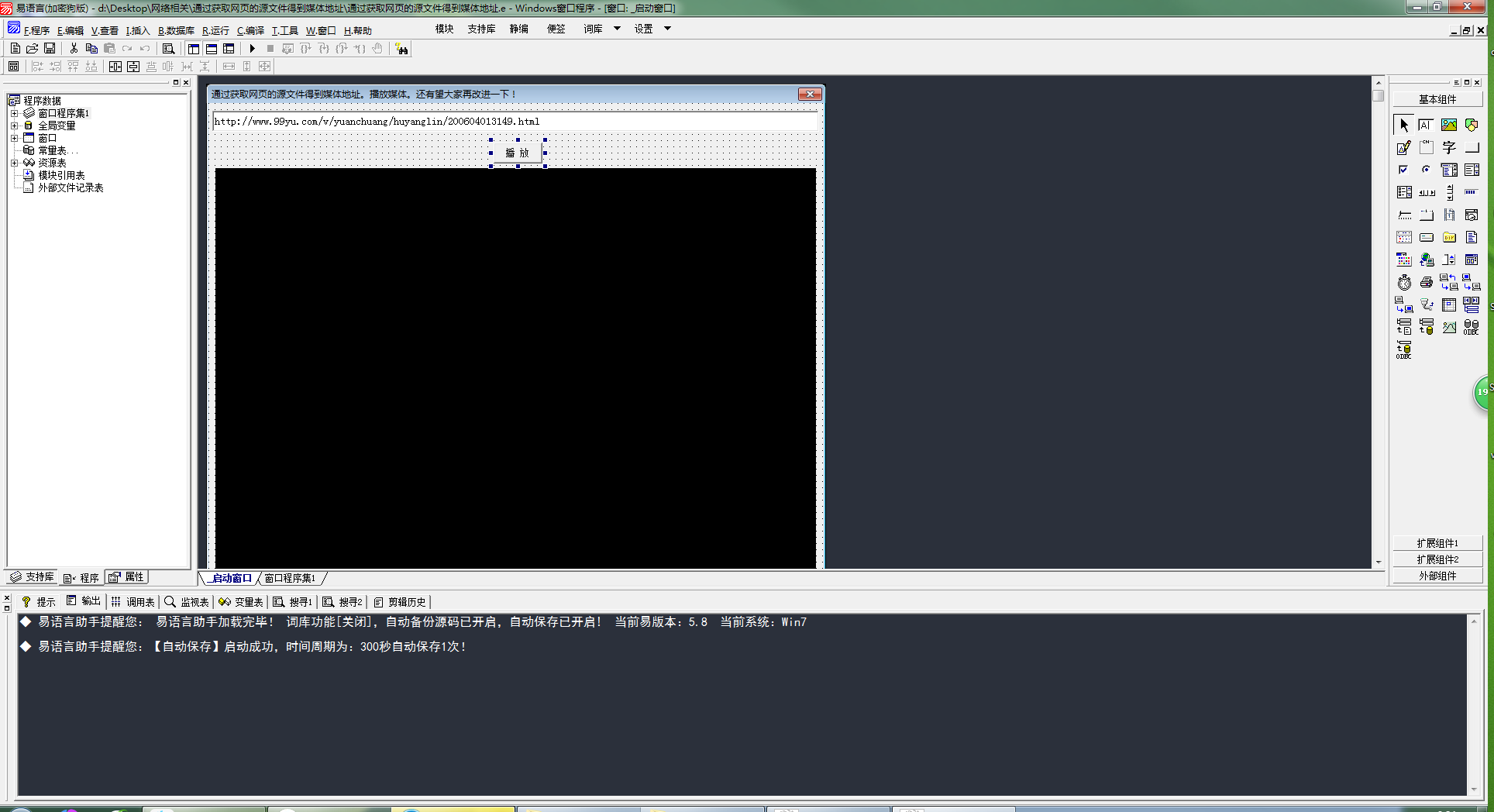
Task: Select the timer (clock) component icon
Action: coord(1404,283)
